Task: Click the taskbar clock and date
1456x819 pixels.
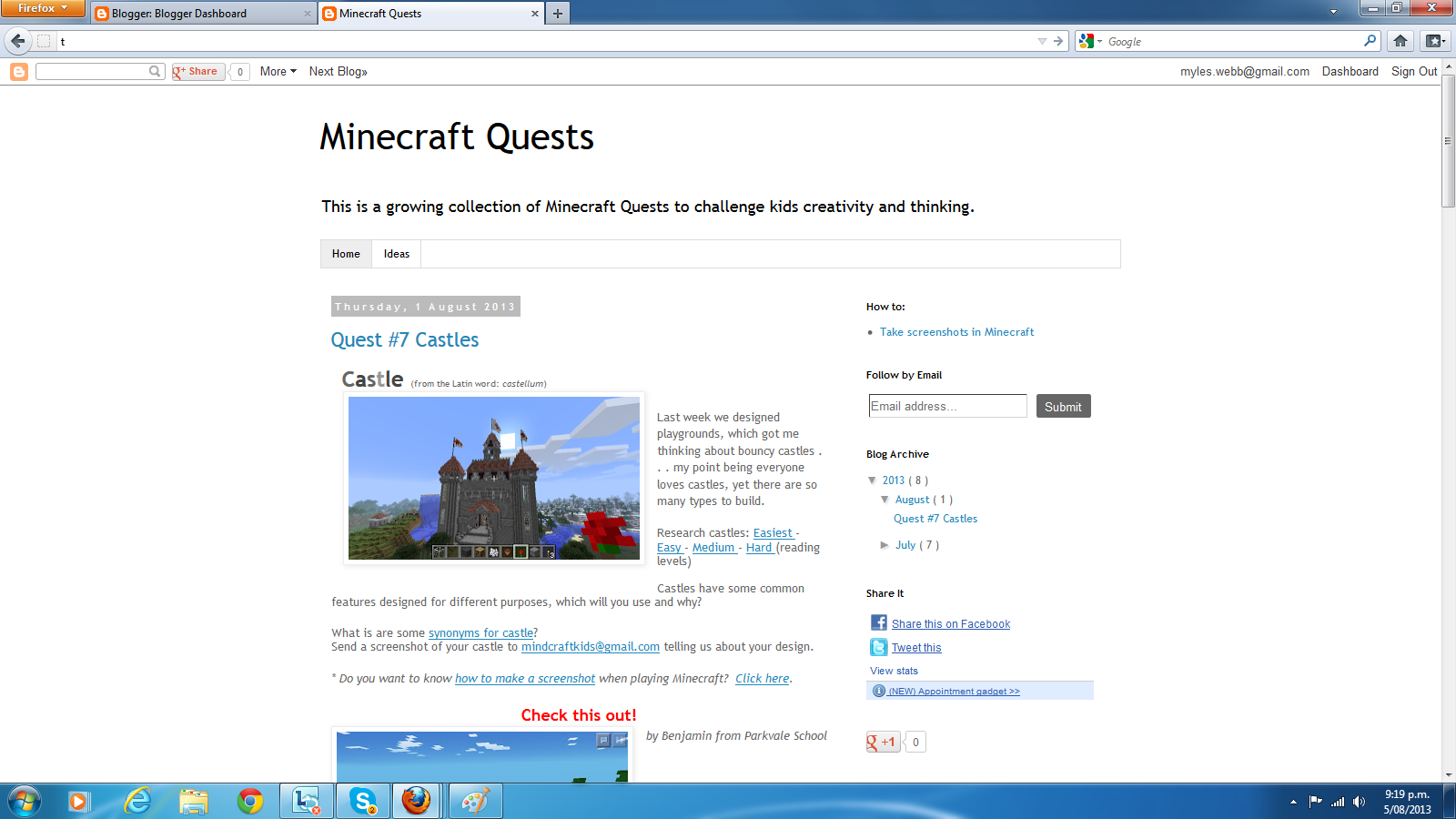Action: click(1407, 802)
